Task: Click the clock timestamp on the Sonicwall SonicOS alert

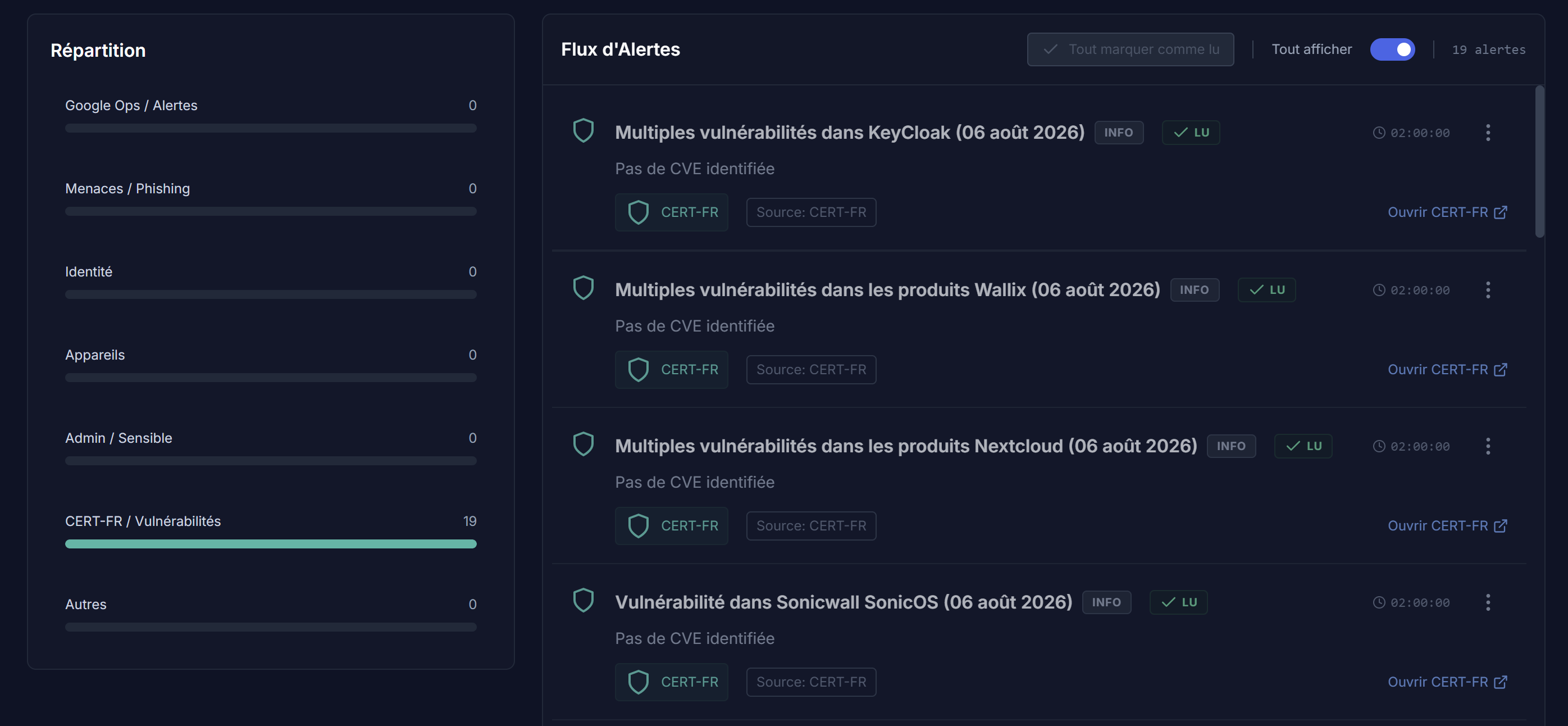Action: click(1411, 602)
